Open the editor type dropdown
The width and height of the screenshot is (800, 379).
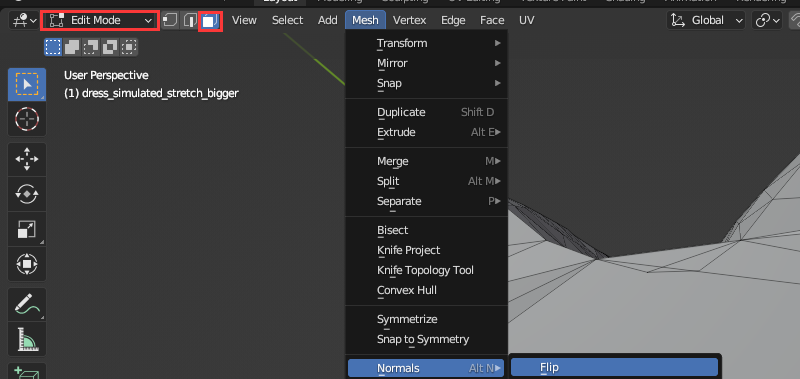[x=24, y=20]
